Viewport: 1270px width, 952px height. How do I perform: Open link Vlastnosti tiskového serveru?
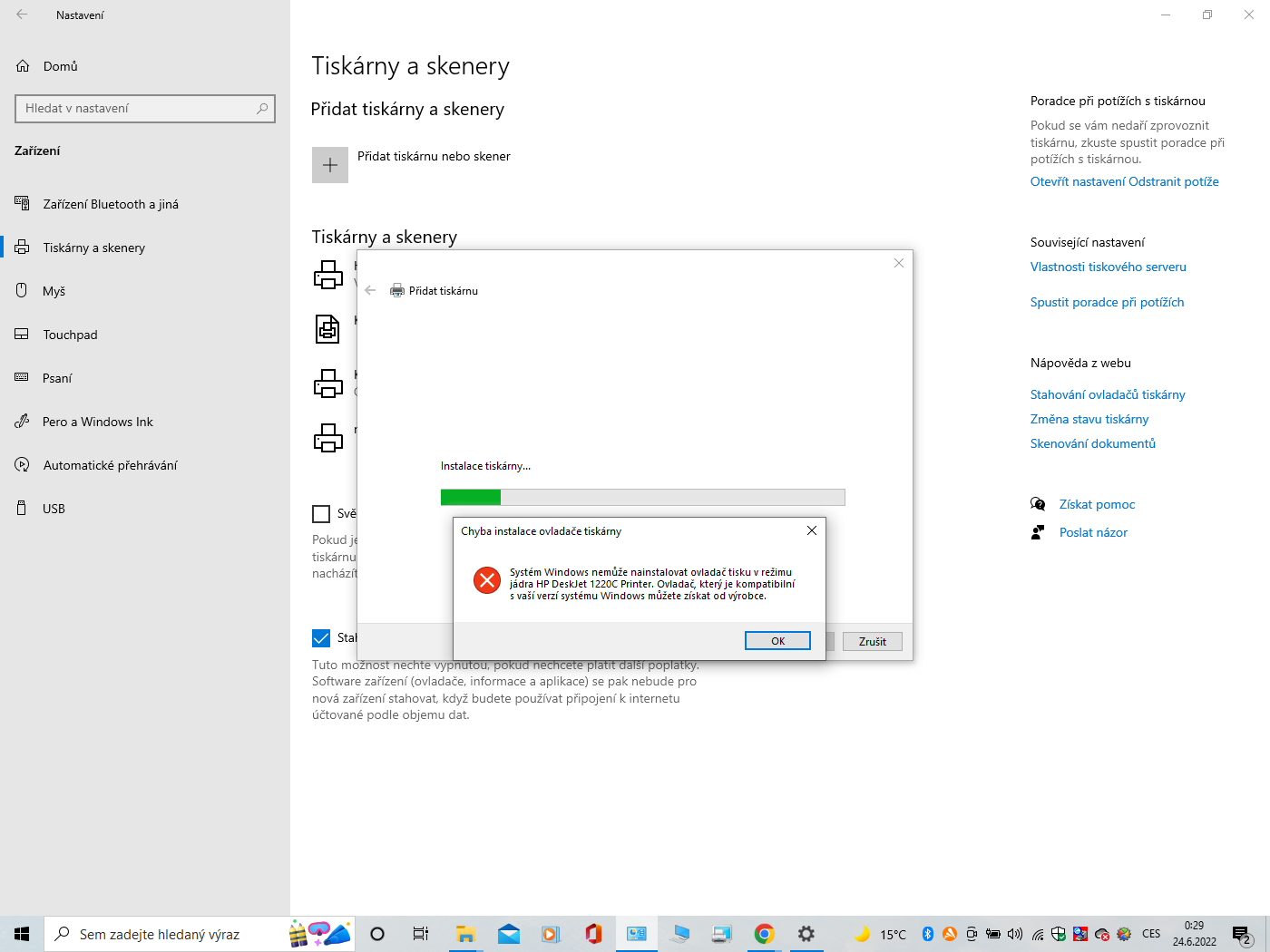(1108, 267)
